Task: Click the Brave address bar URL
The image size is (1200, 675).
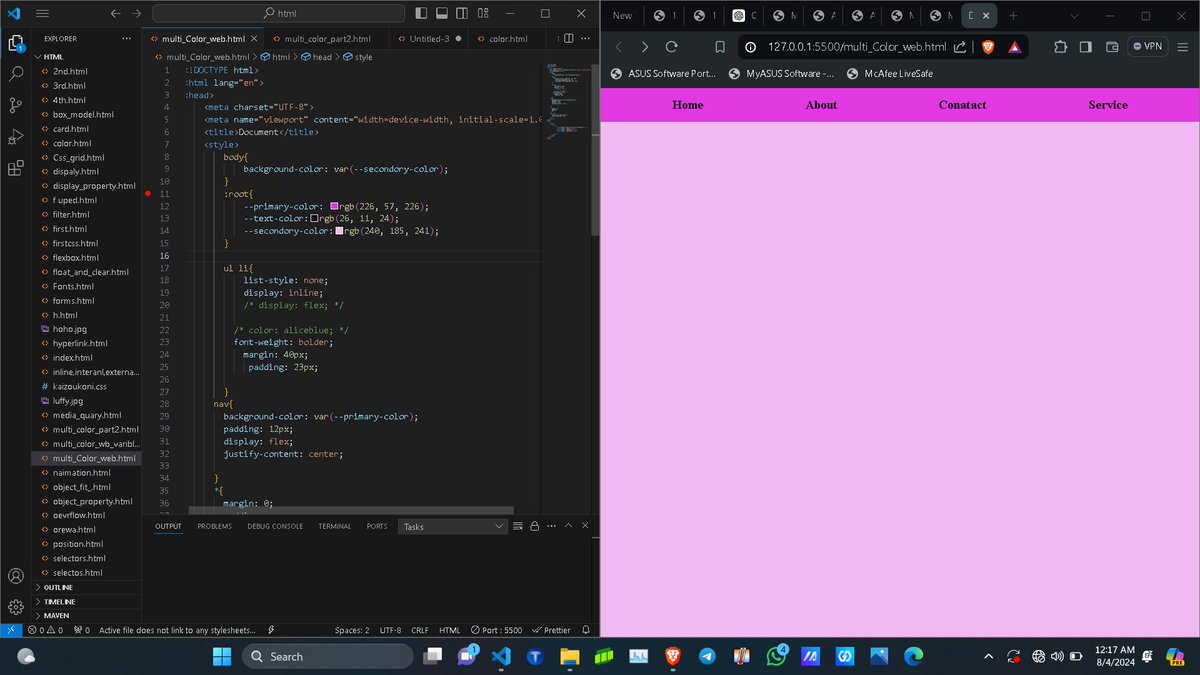Action: click(857, 47)
